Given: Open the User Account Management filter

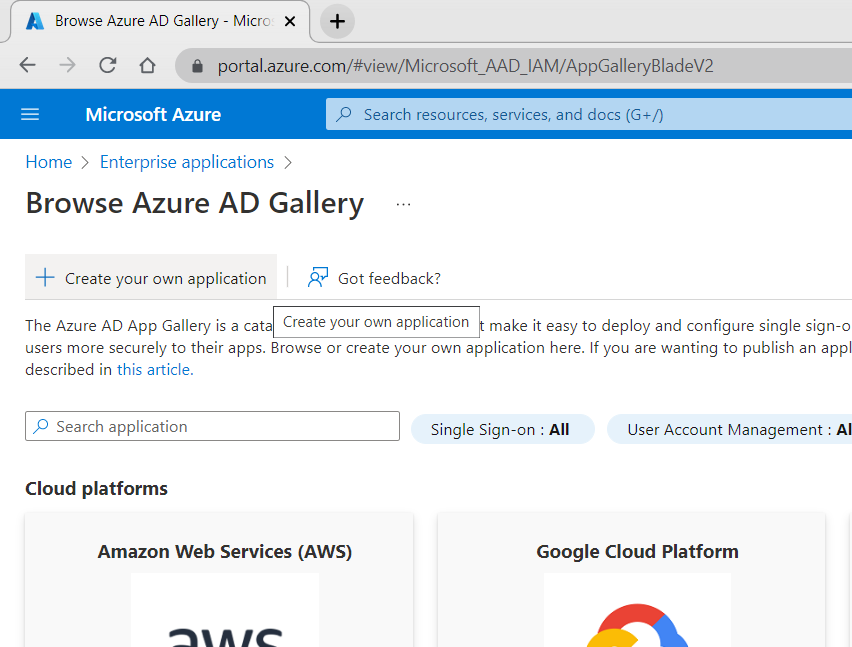Looking at the screenshot, I should coord(730,429).
